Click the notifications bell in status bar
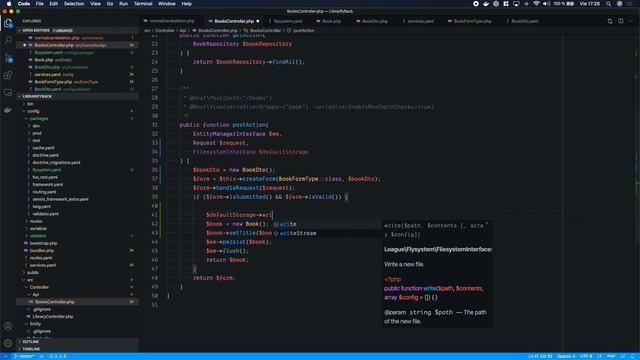This screenshot has width=640, height=360. click(x=633, y=356)
